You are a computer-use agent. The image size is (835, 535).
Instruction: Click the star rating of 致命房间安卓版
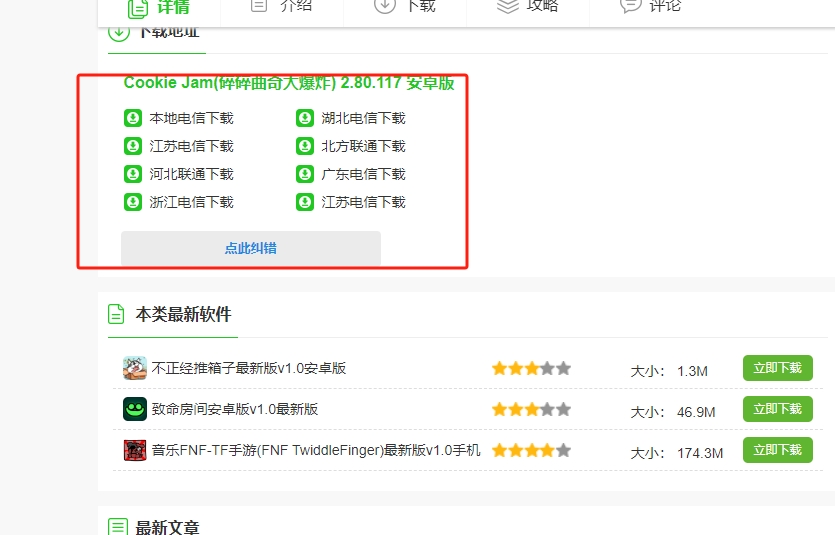pyautogui.click(x=531, y=409)
